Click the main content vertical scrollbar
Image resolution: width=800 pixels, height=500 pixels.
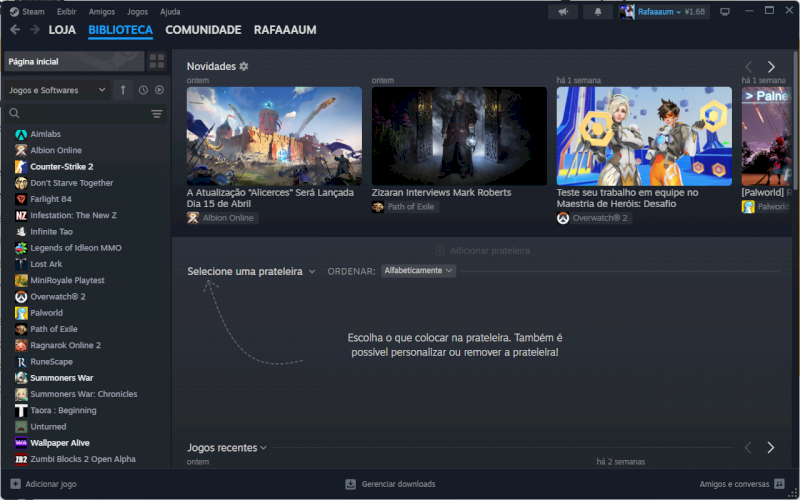[x=795, y=118]
